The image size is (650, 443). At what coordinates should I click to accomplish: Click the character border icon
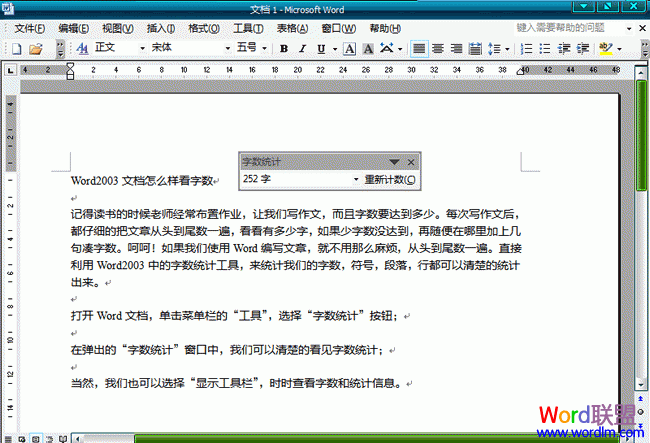tap(349, 48)
